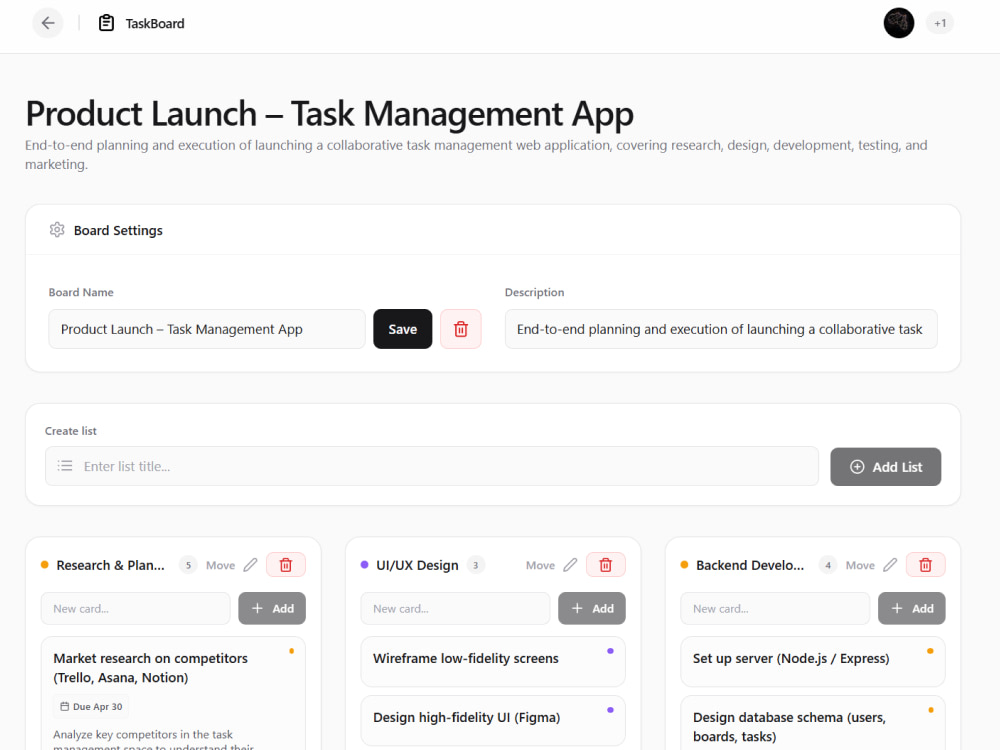Screen dimensions: 1000x750
Task: Click Move on Research & Planning list
Action: click(220, 565)
